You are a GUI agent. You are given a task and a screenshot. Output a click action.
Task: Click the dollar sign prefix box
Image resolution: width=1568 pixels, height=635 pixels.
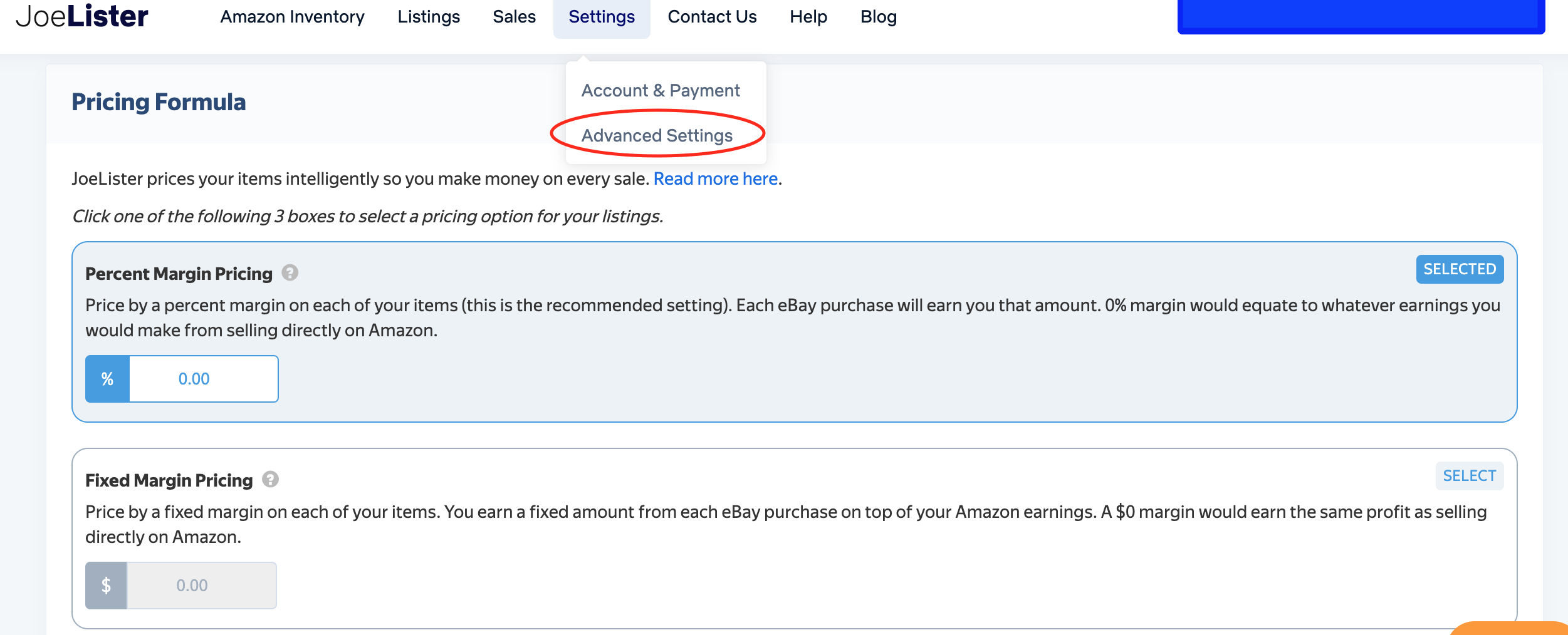(x=106, y=586)
